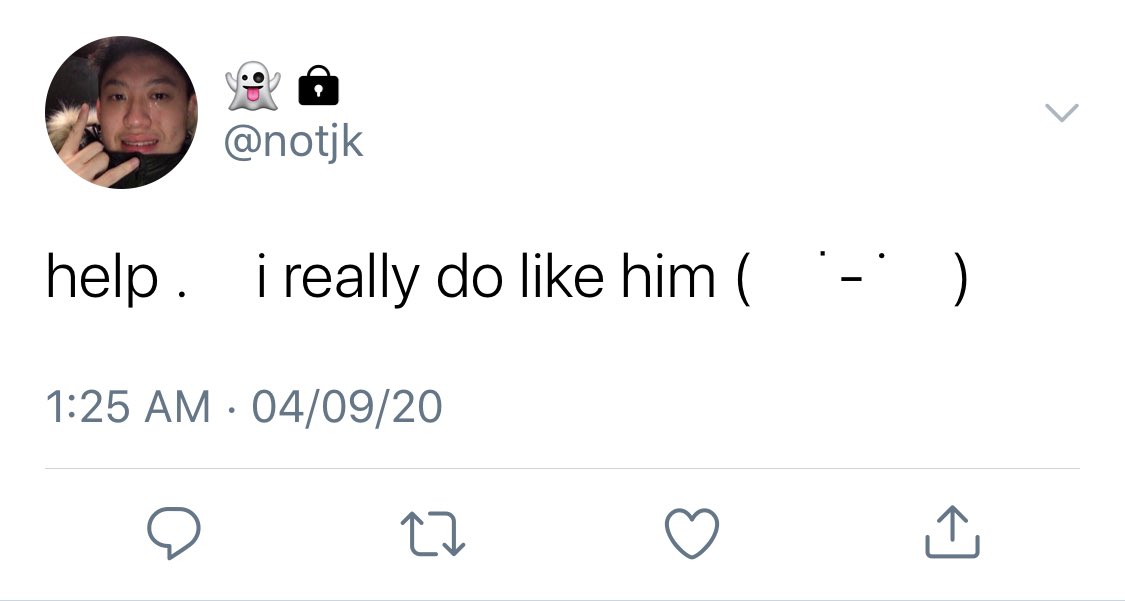1125x601 pixels.
Task: View the profile picture of @notjk
Action: pos(121,113)
